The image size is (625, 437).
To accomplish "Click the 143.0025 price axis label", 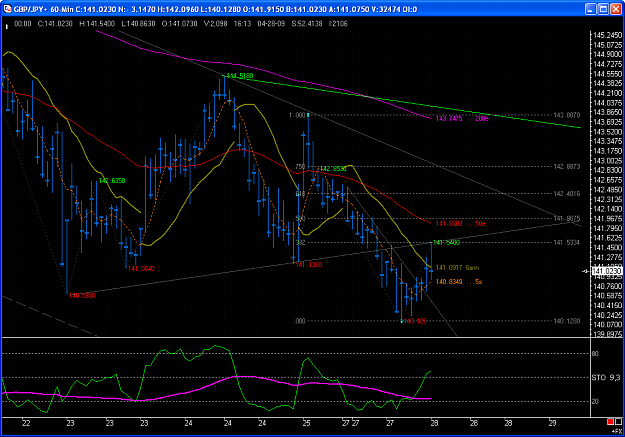I will pos(607,161).
